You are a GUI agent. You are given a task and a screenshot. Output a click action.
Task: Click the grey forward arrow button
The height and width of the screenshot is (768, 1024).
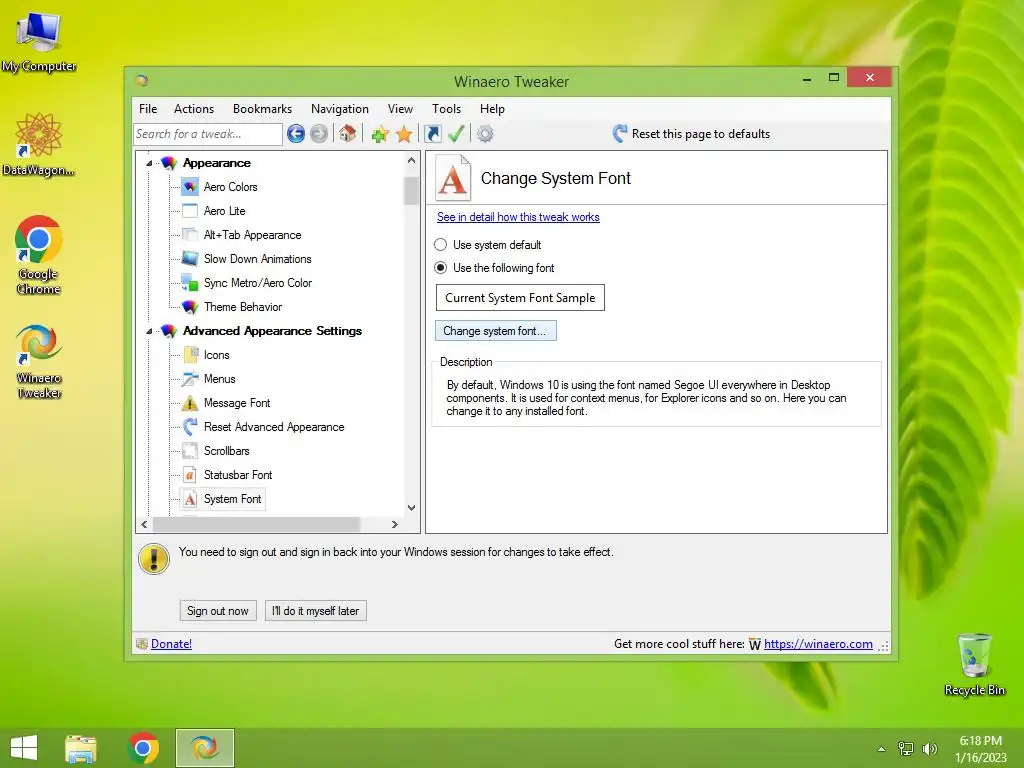tap(319, 134)
